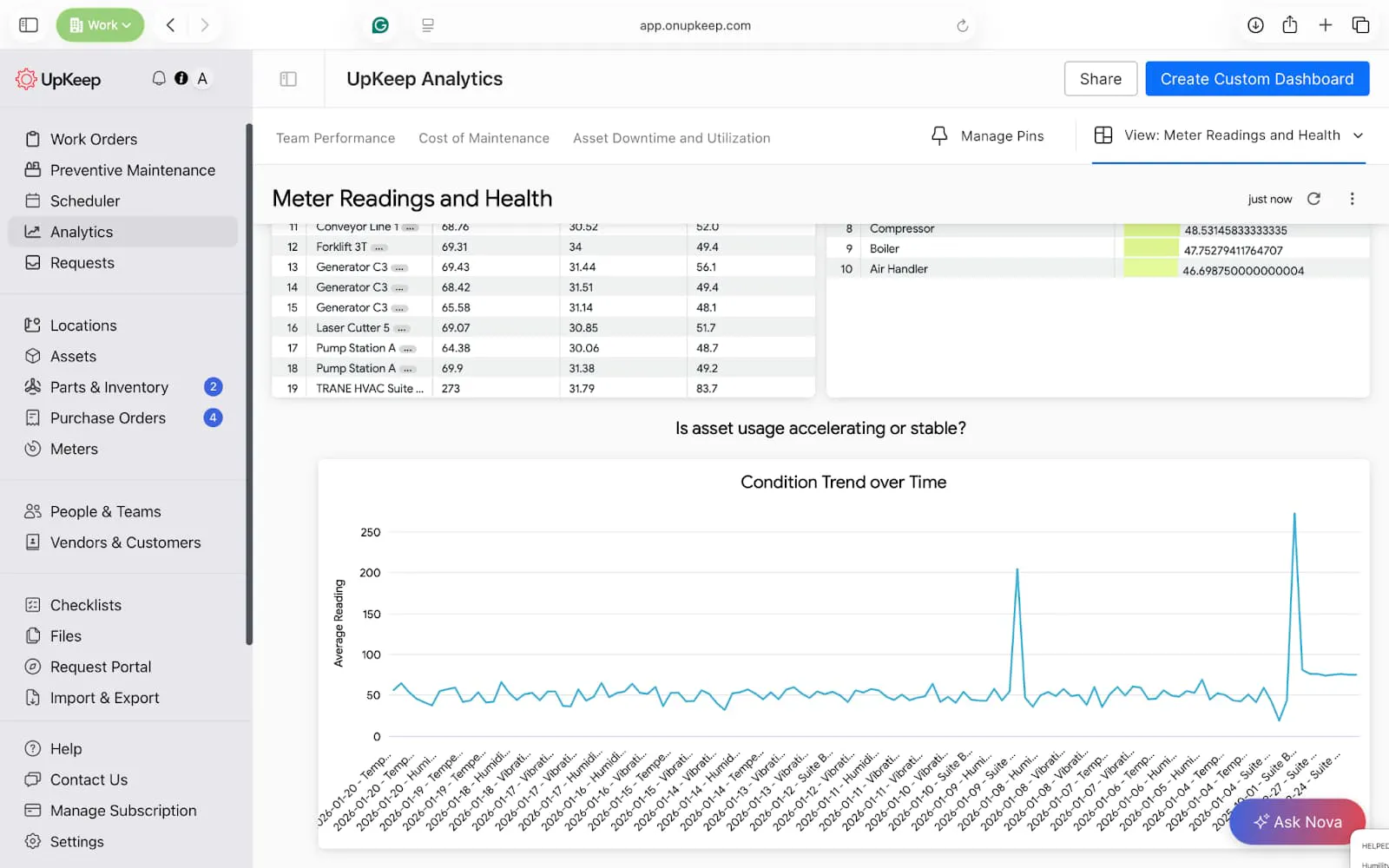Open the Ask Nova assistant
Screen dimensions: 1389x868
click(1297, 821)
